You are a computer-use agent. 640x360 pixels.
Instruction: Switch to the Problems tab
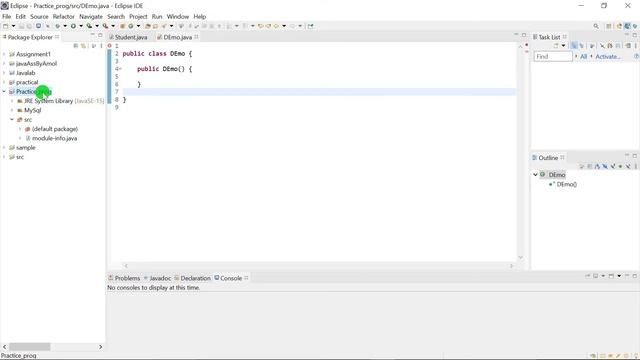point(124,278)
